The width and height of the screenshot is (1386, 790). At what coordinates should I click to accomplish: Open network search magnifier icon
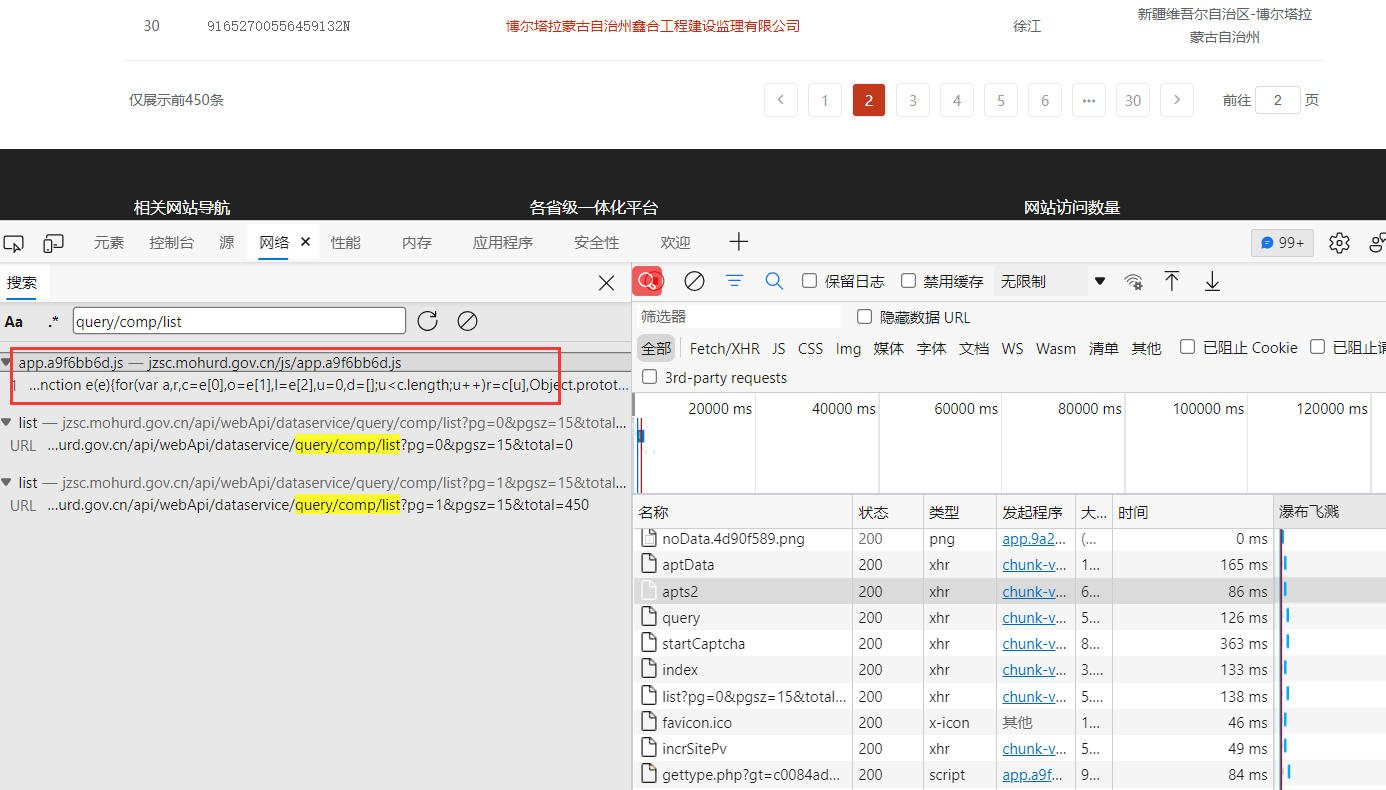coord(774,281)
